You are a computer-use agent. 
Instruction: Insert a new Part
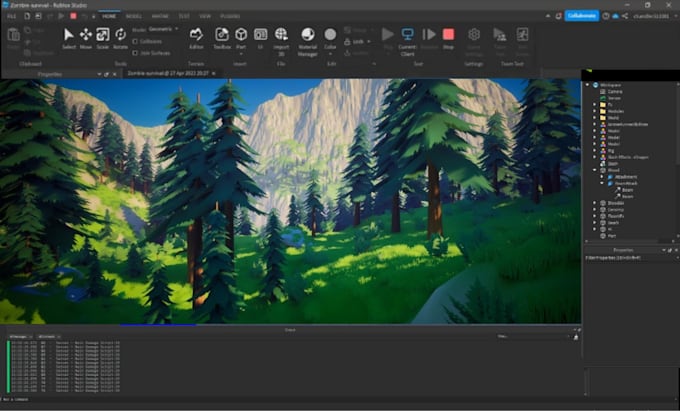241,37
